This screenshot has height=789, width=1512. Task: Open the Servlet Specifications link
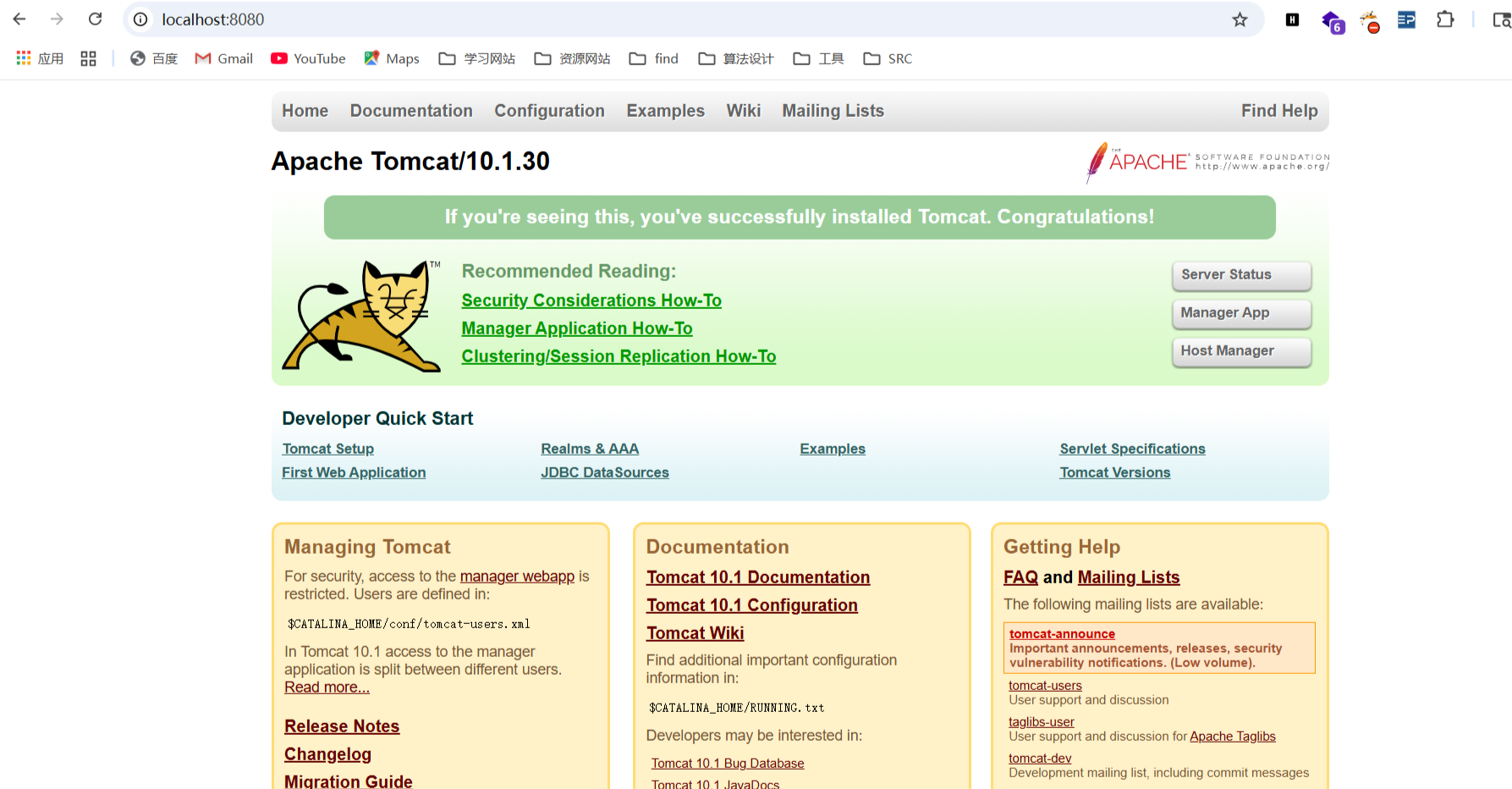(1132, 449)
